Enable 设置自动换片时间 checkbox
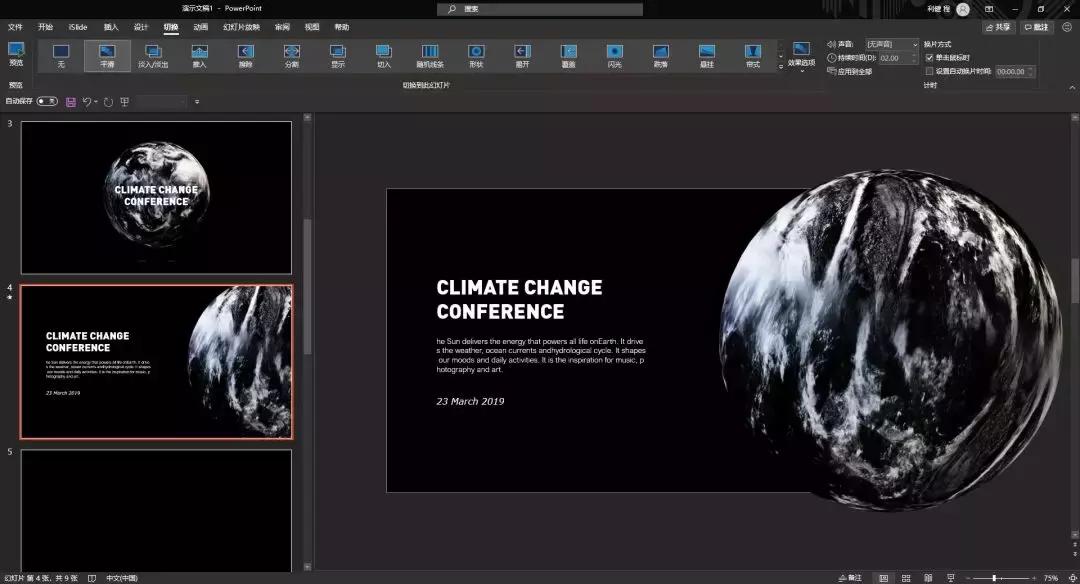1080x584 pixels. coord(929,71)
